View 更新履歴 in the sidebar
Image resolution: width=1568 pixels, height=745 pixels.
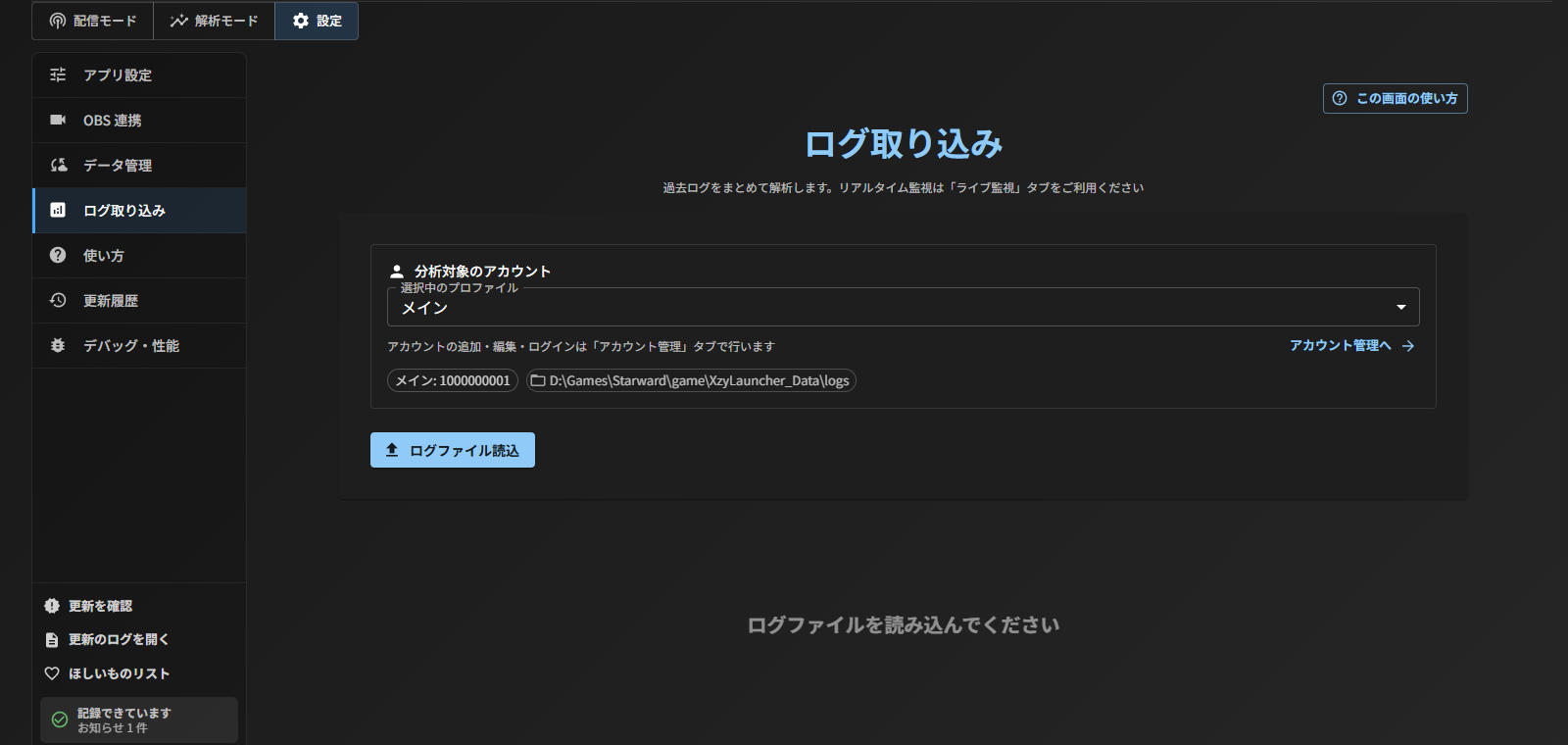pos(139,301)
